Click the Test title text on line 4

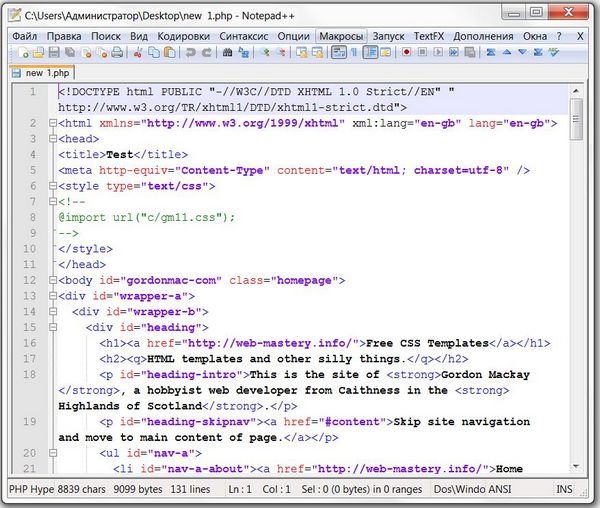119,155
